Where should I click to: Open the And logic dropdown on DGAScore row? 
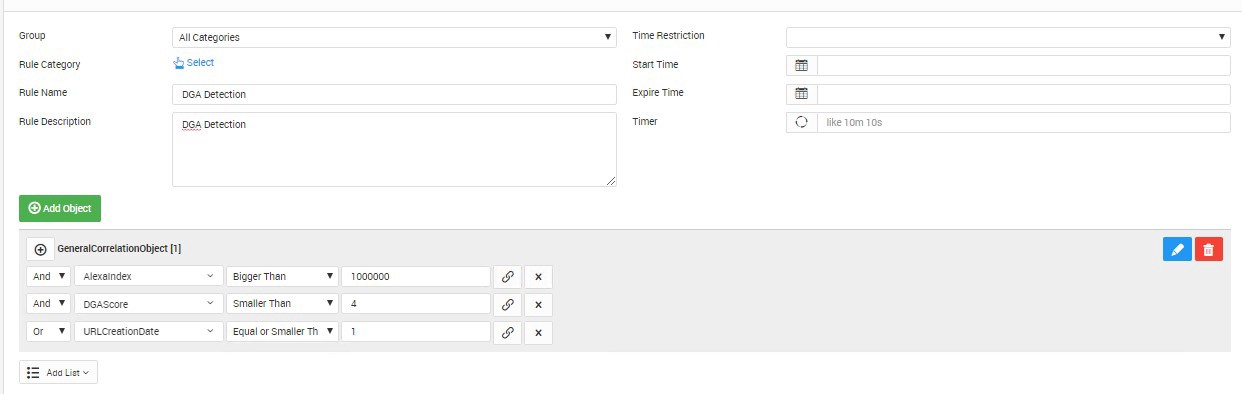(48, 303)
